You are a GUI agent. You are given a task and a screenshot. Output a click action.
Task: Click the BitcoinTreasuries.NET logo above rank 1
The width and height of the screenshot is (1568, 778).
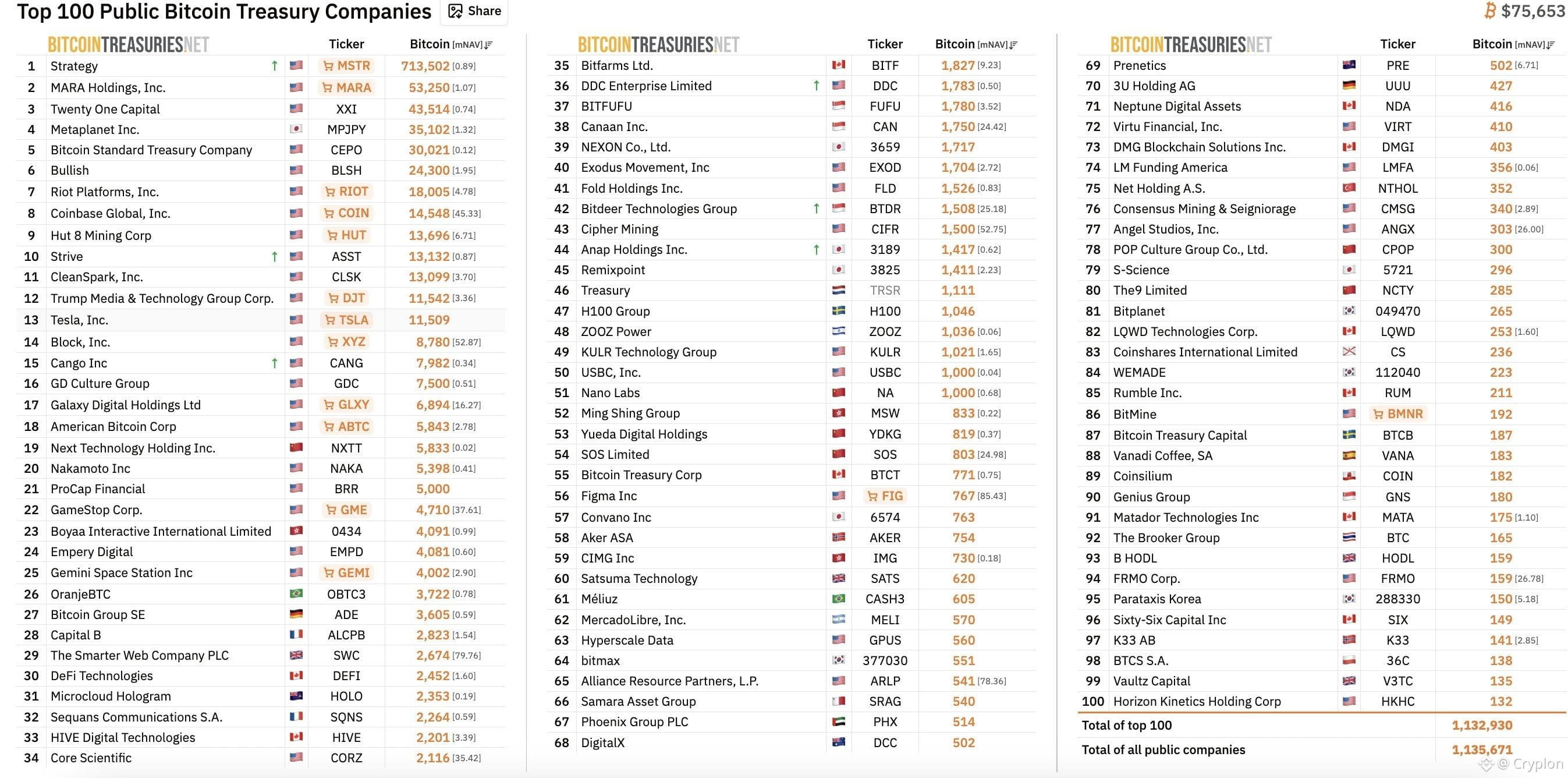(129, 44)
